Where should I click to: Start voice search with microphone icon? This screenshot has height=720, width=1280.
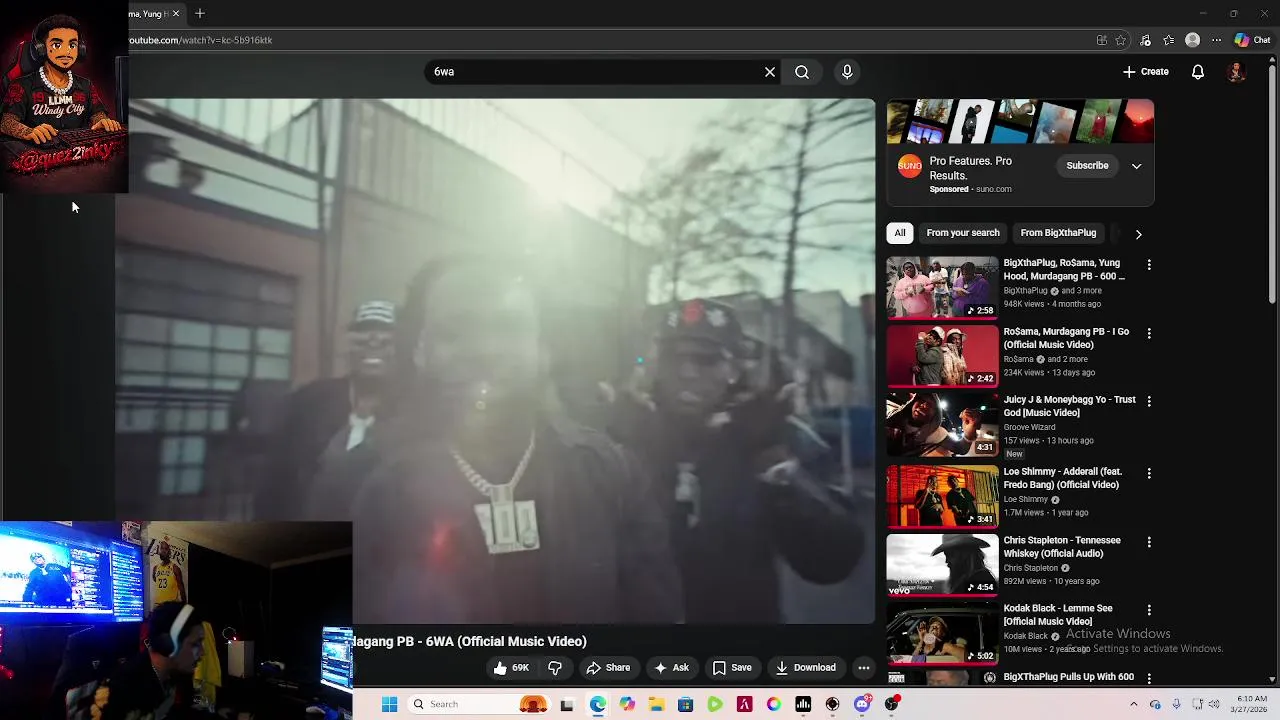coord(847,72)
